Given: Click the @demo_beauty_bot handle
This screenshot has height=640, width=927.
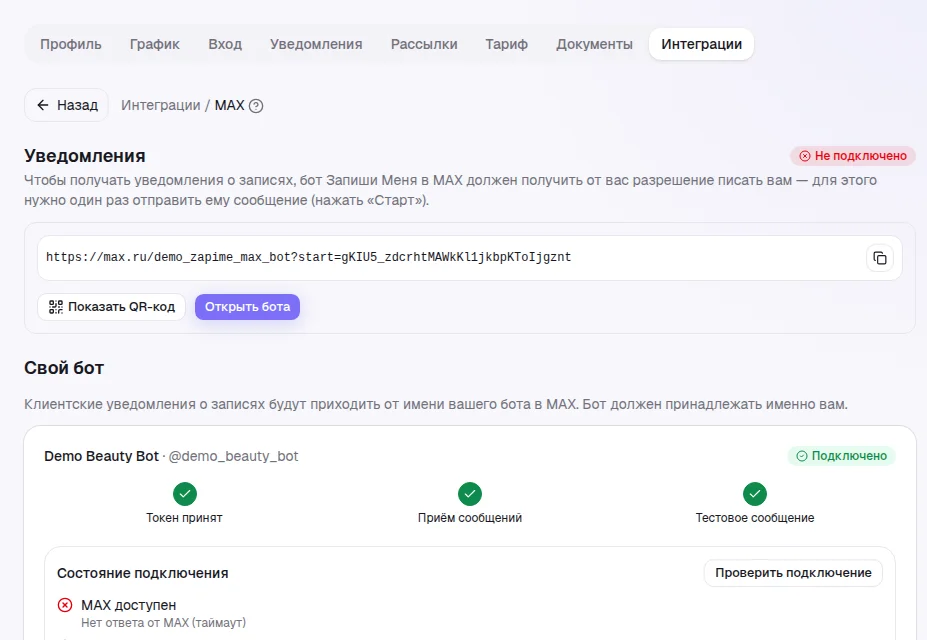Looking at the screenshot, I should (233, 456).
